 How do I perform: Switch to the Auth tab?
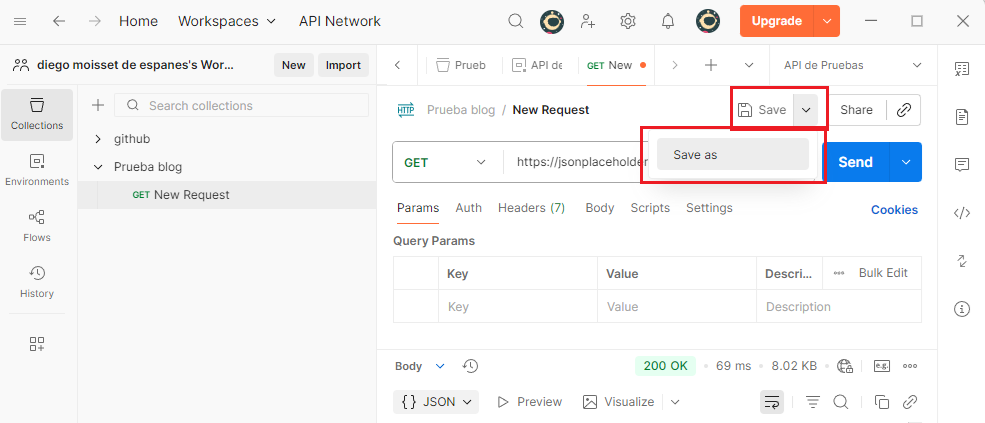pyautogui.click(x=468, y=208)
